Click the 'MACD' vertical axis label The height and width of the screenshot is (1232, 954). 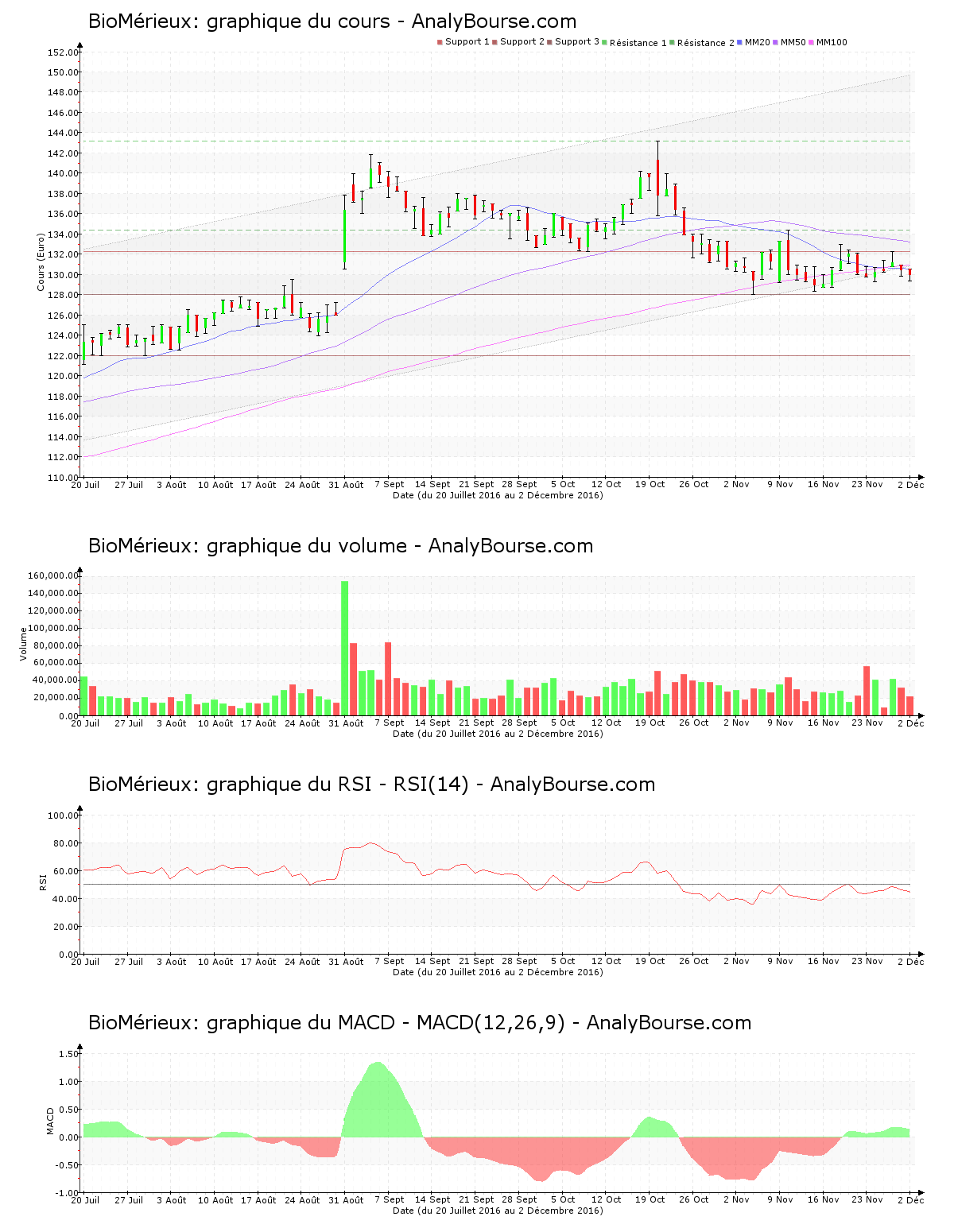(x=50, y=1121)
